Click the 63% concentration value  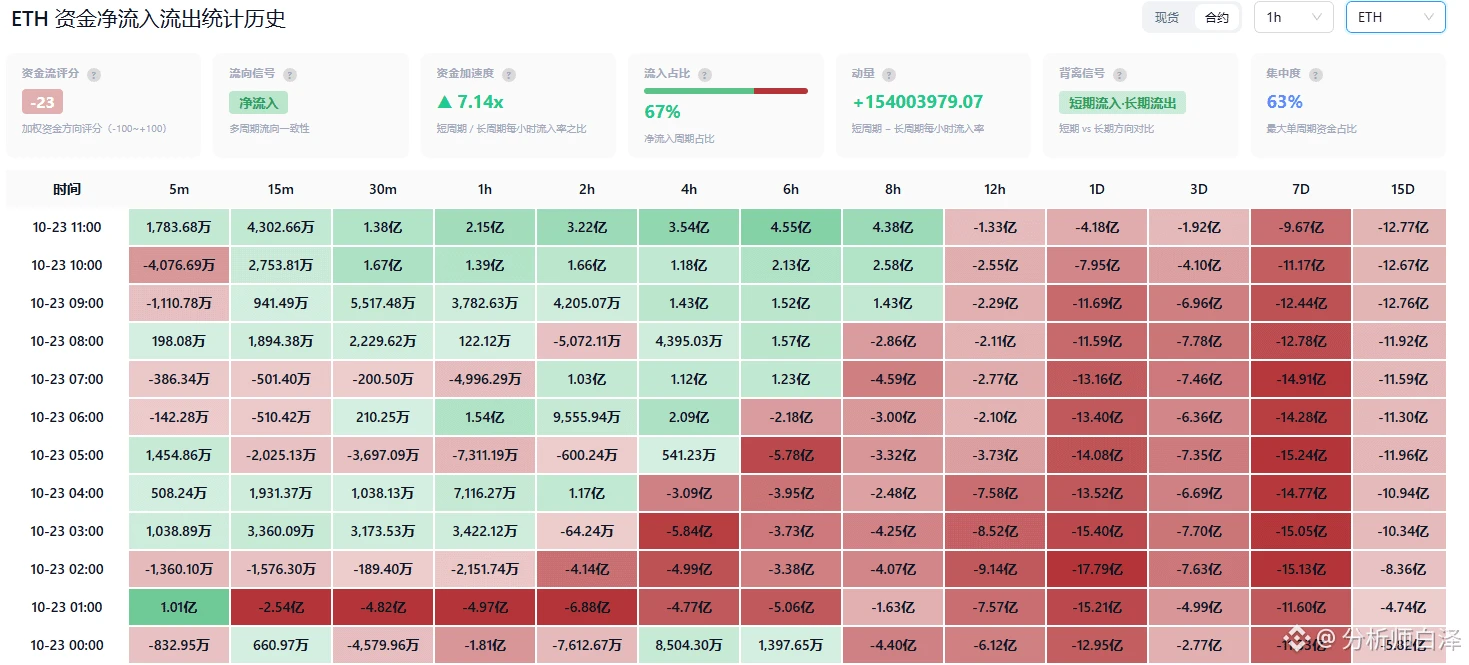tap(1284, 102)
